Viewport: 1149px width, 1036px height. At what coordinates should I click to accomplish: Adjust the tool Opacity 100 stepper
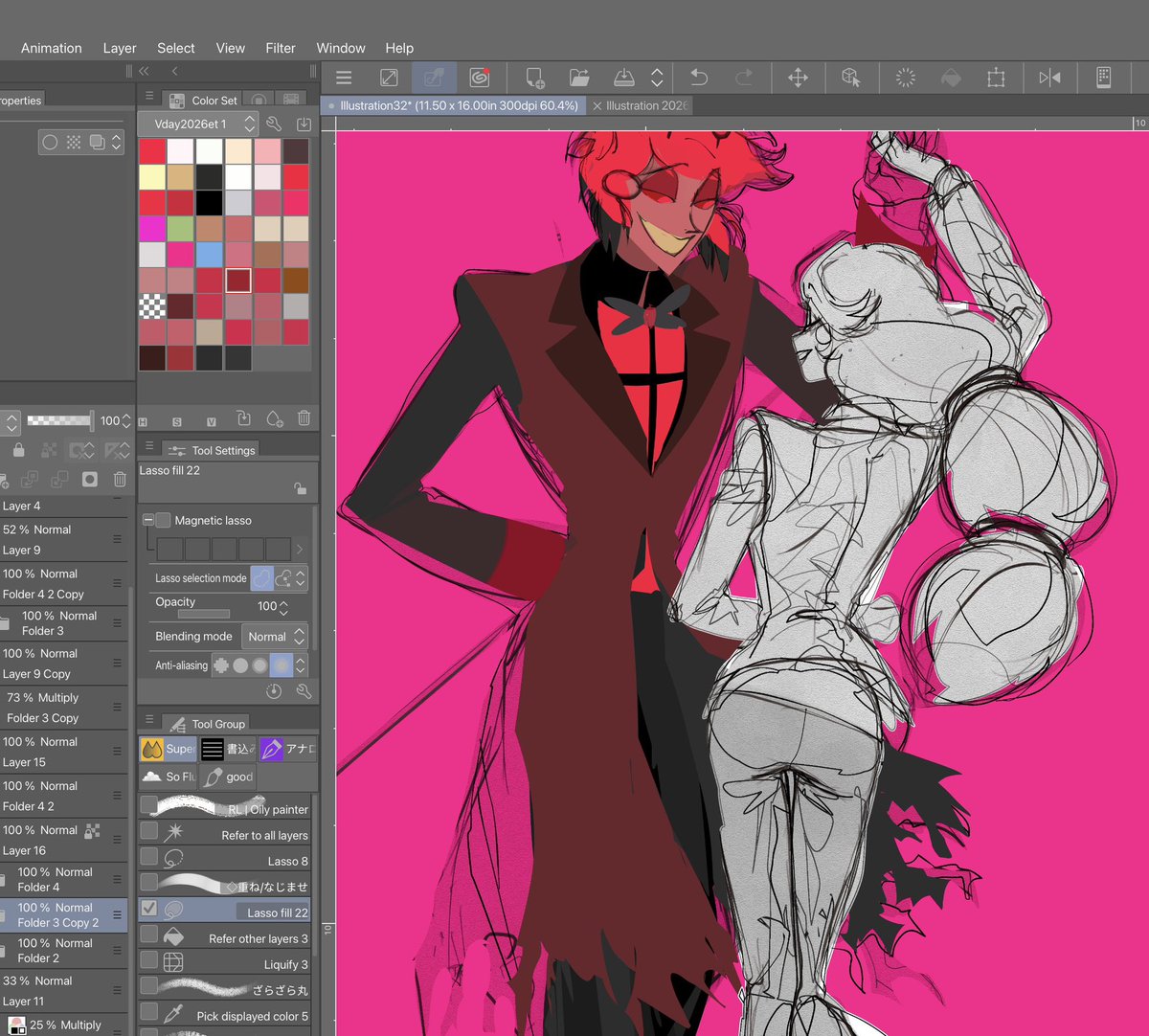[x=283, y=606]
